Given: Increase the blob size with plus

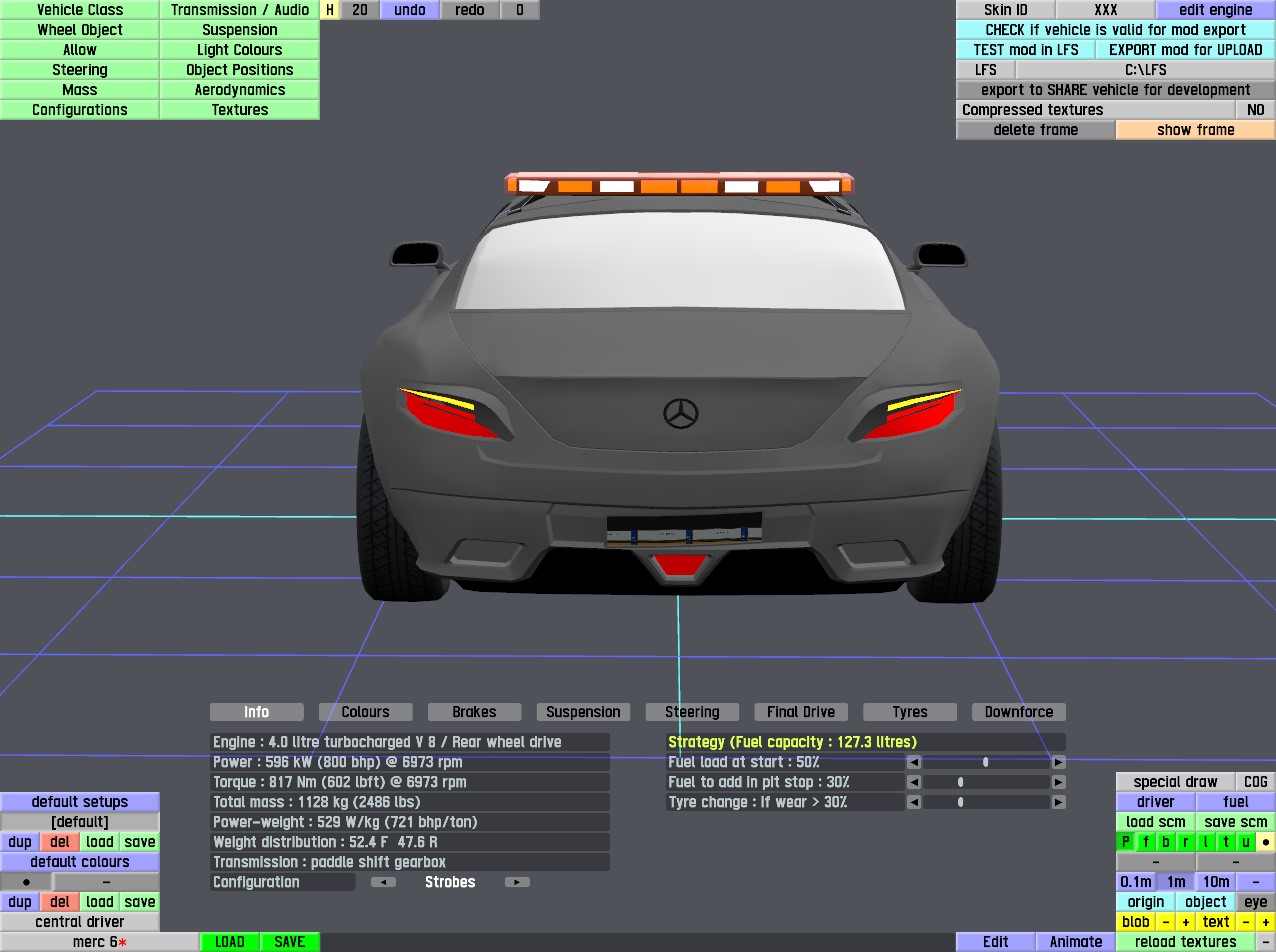Looking at the screenshot, I should pos(1186,922).
